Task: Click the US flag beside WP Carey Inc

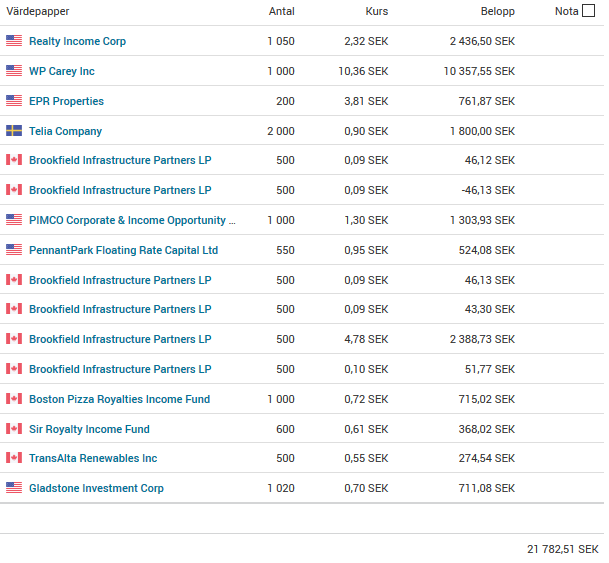Action: 14,71
